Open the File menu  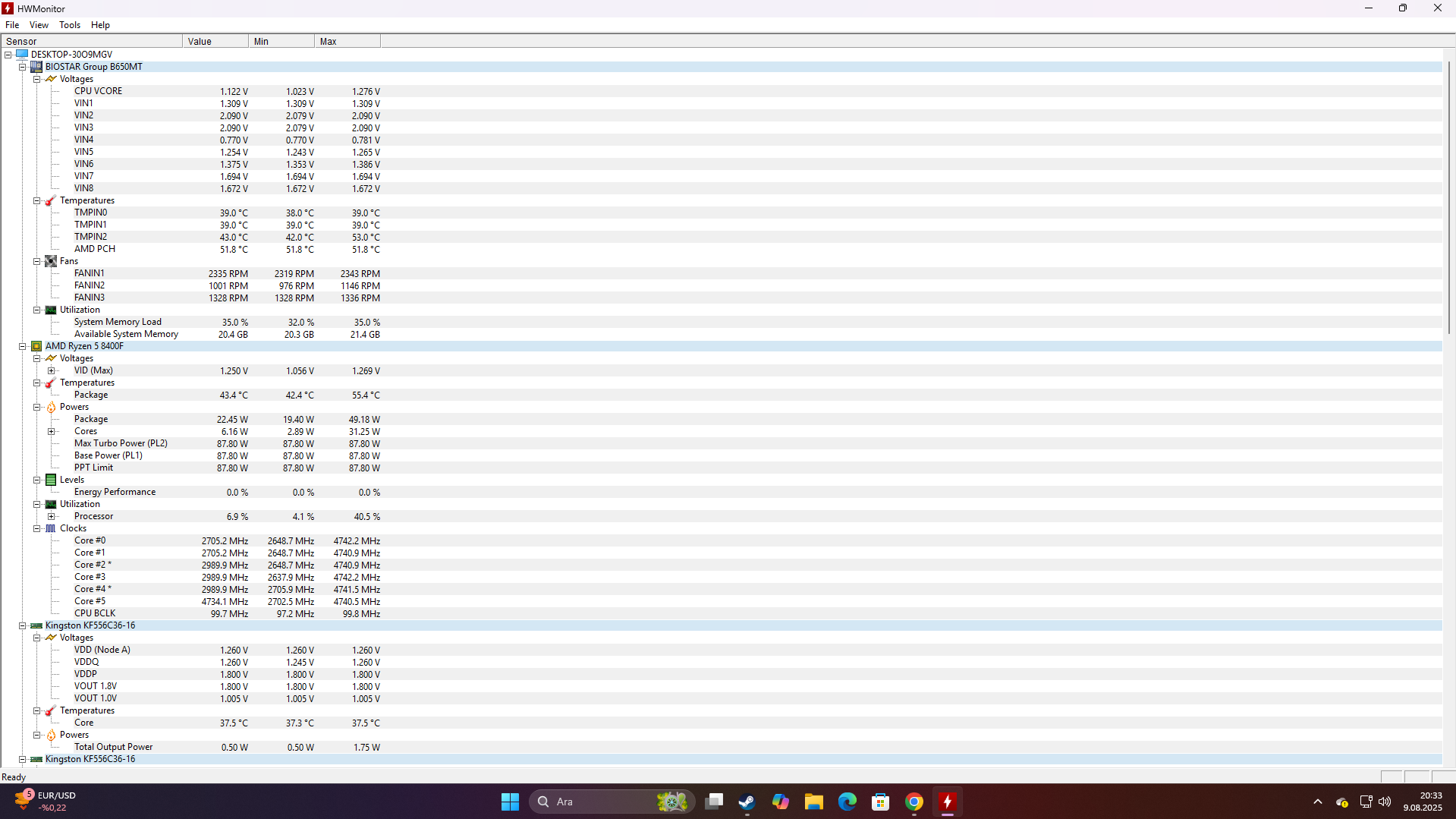click(12, 25)
